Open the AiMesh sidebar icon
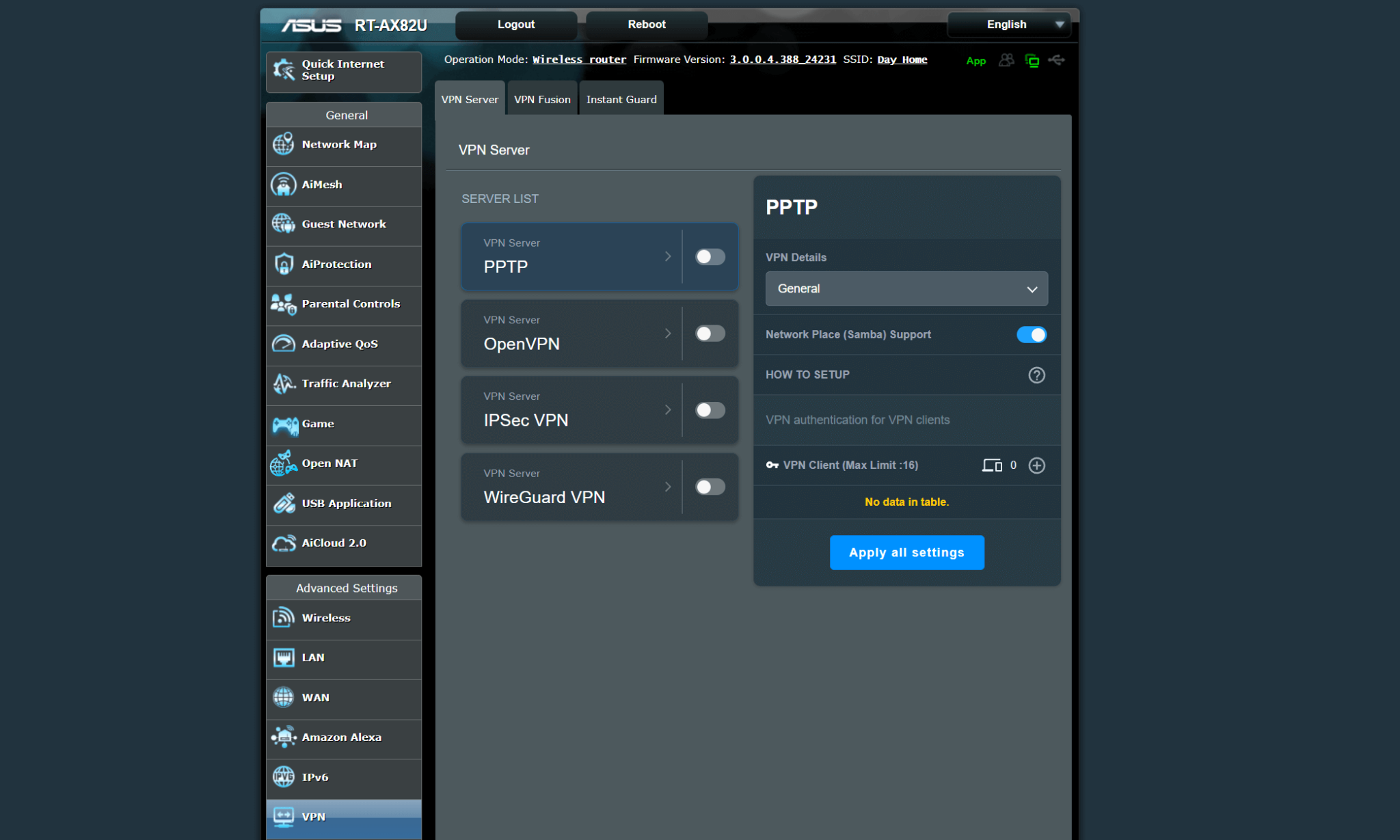The height and width of the screenshot is (840, 1400). (x=284, y=185)
